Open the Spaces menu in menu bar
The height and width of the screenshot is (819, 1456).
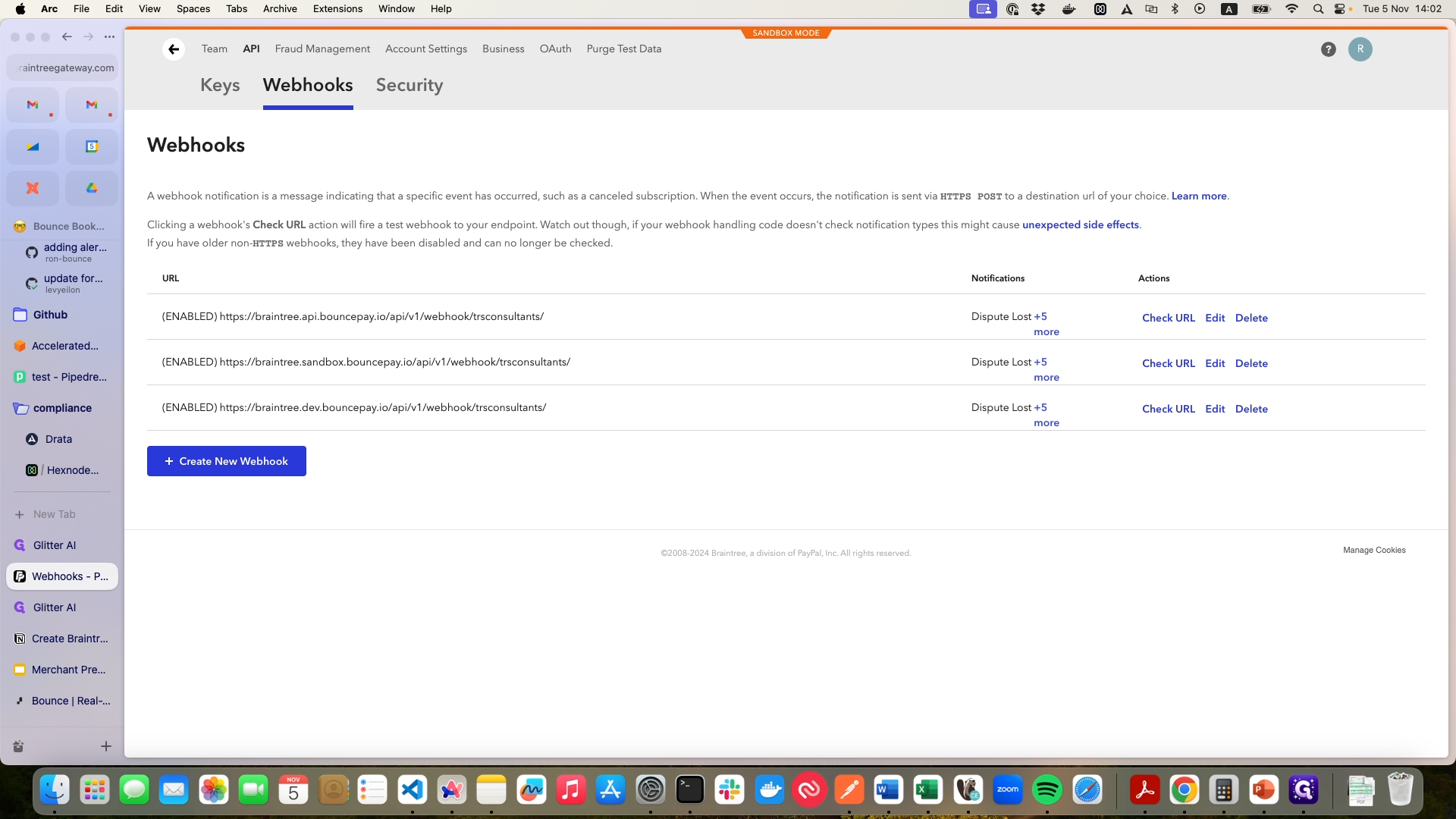[x=193, y=9]
